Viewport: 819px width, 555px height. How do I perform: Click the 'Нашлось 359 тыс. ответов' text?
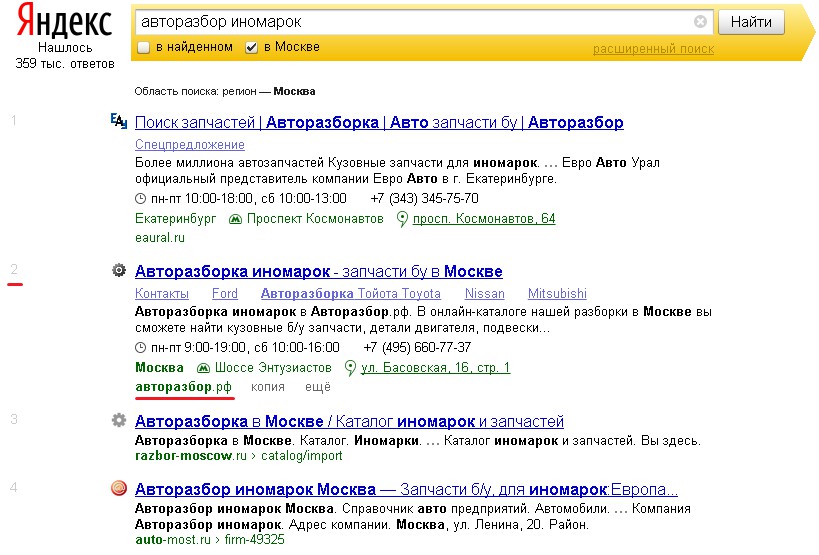[65, 56]
